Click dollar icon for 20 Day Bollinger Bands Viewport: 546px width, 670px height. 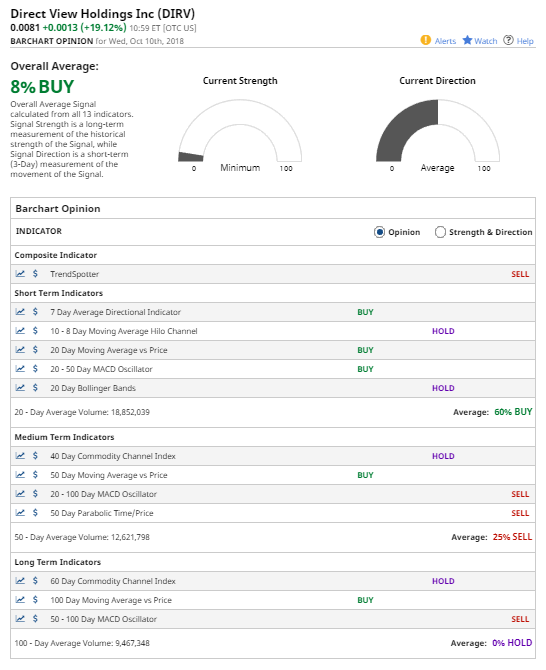point(35,388)
